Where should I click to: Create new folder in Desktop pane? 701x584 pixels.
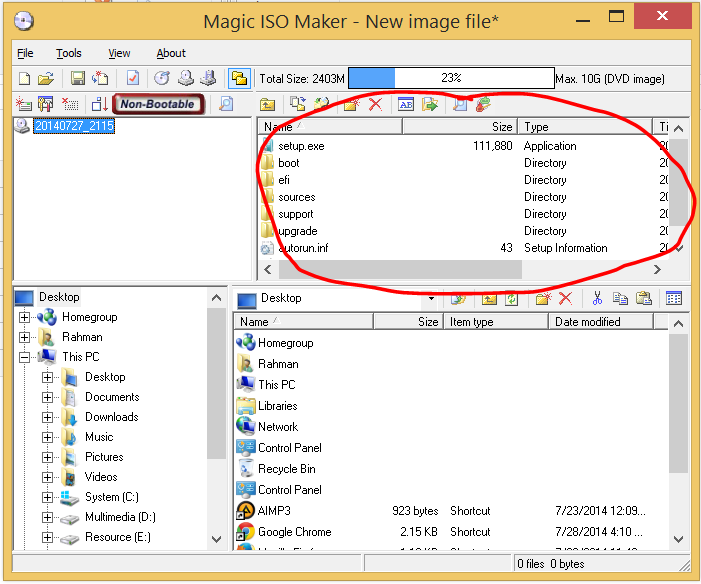pyautogui.click(x=543, y=298)
